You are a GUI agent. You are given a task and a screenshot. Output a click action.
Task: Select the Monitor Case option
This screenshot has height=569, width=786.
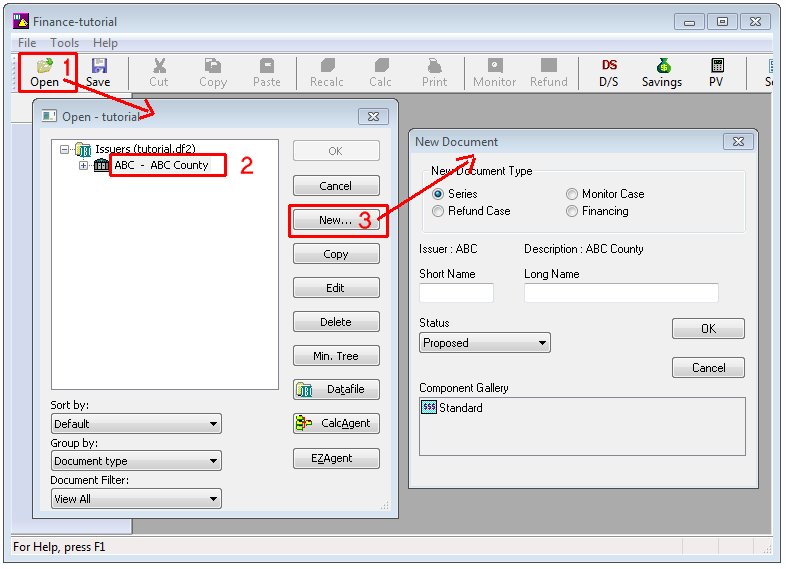point(572,194)
